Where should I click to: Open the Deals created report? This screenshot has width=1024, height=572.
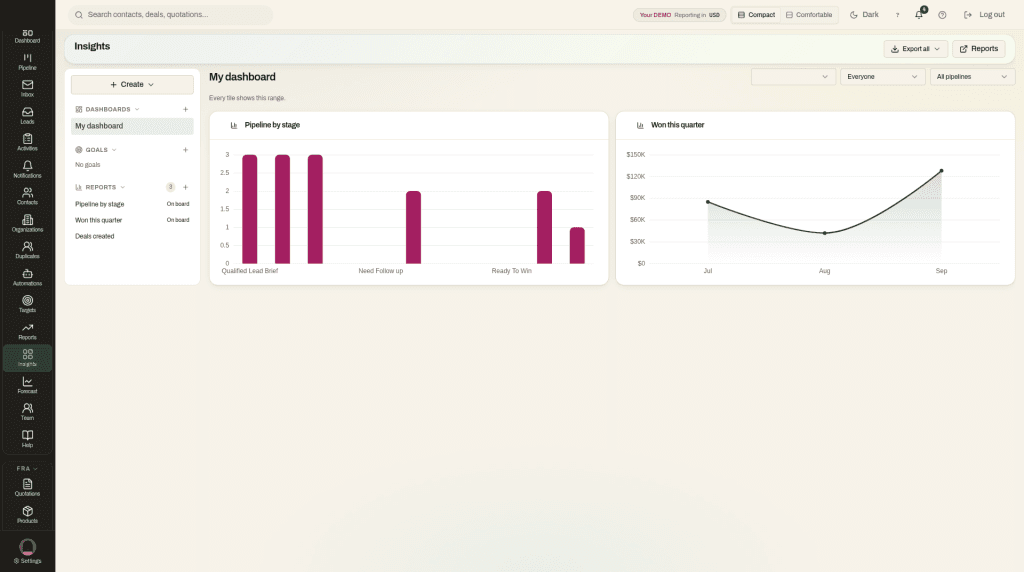coord(132,236)
